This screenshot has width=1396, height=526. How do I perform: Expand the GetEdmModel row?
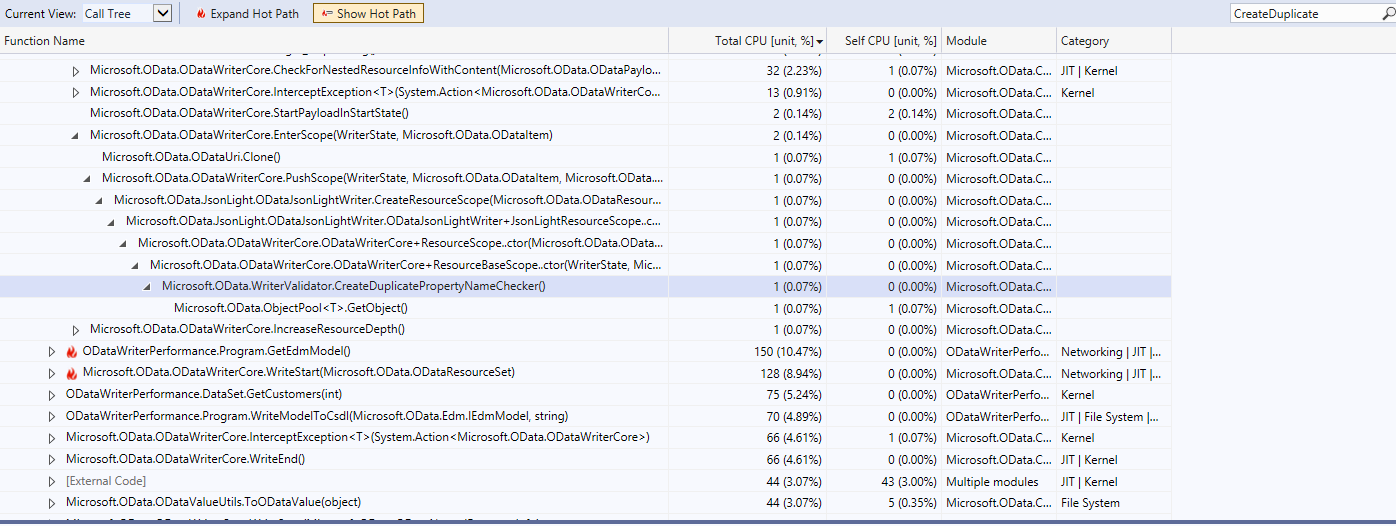coord(52,352)
